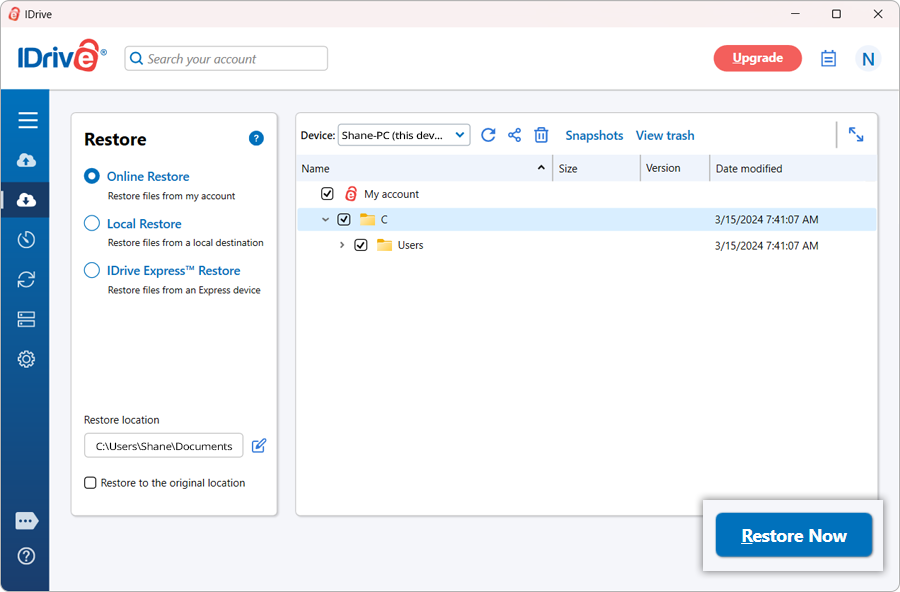This screenshot has height=592, width=900.
Task: Click the Restore Now button
Action: pyautogui.click(x=794, y=536)
